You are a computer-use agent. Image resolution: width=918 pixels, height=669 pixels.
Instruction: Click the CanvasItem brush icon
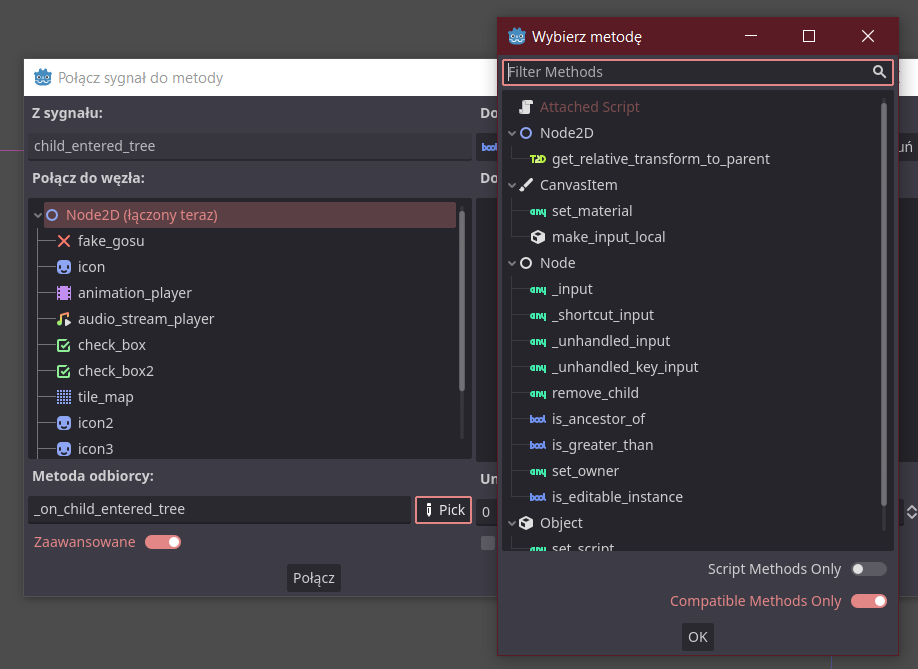pyautogui.click(x=526, y=185)
